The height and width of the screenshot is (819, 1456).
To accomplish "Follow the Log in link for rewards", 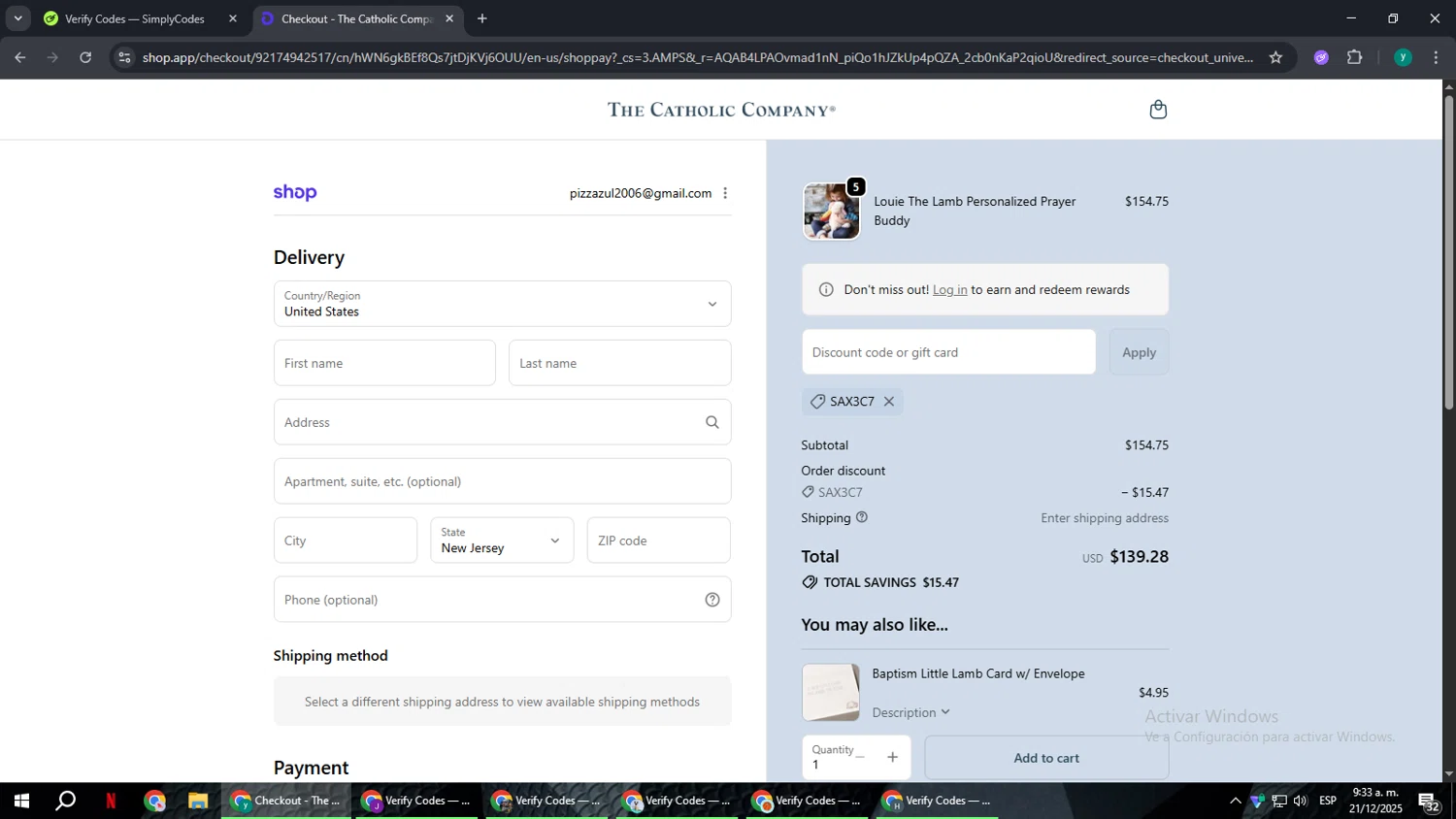I will [x=950, y=289].
